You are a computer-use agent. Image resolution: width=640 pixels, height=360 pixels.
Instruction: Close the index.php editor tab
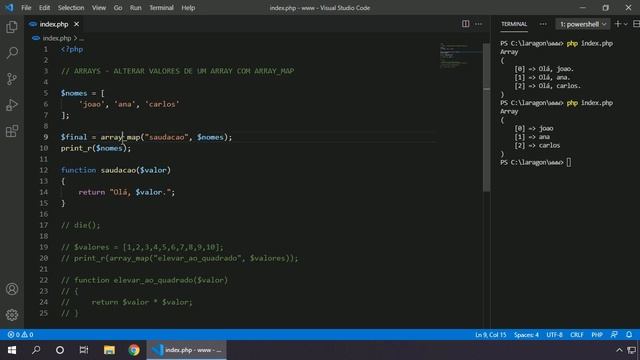tap(76, 24)
